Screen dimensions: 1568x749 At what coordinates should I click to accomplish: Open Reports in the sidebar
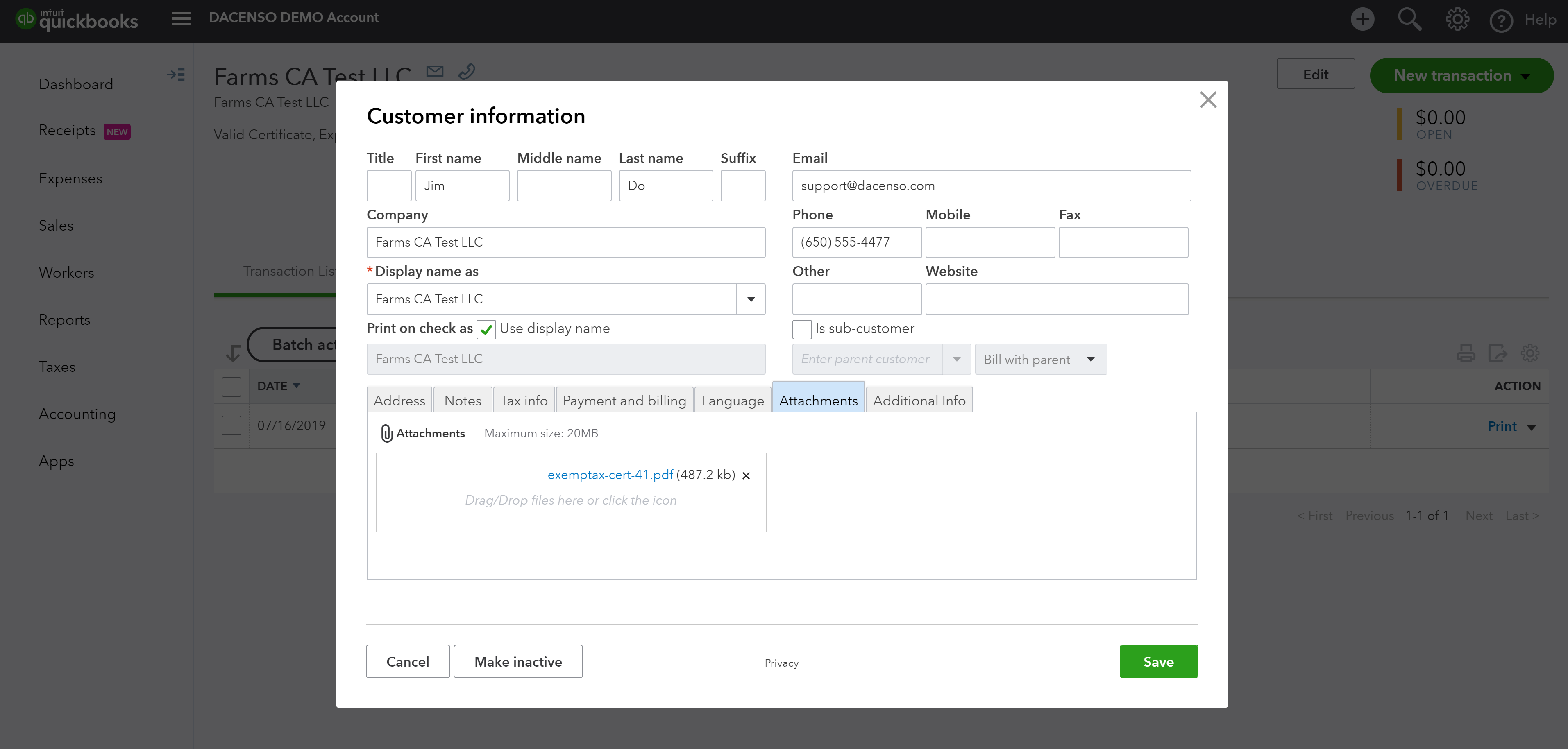coord(64,320)
